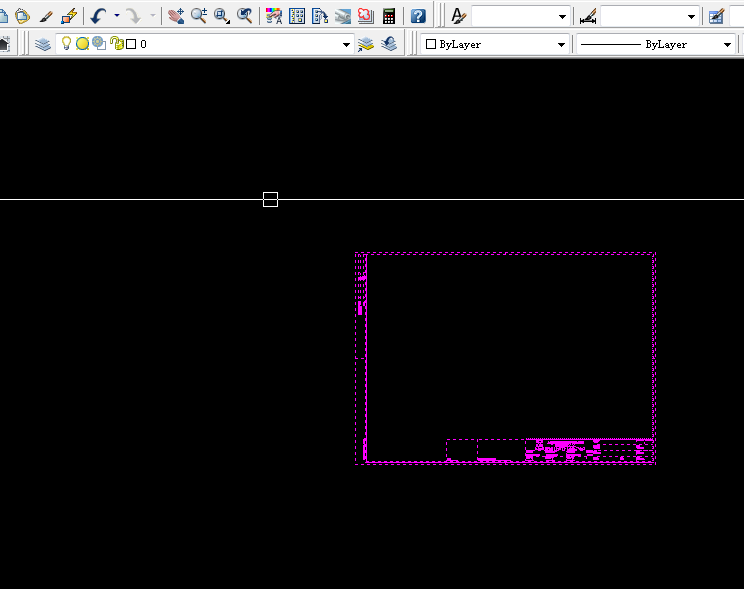This screenshot has width=744, height=589.
Task: Open the Block Editor tool
Action: pos(69,17)
